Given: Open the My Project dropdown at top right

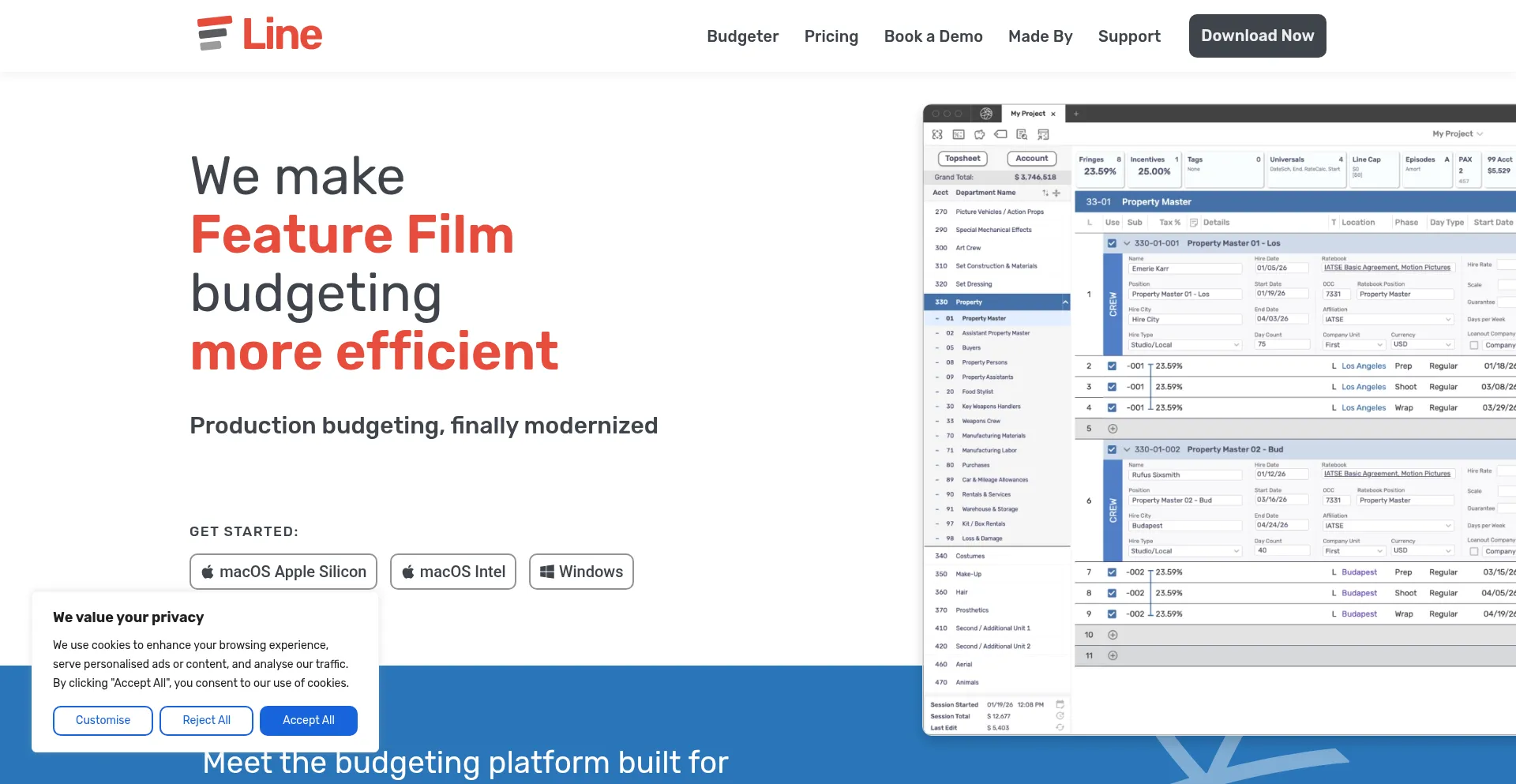Looking at the screenshot, I should pos(1458,134).
